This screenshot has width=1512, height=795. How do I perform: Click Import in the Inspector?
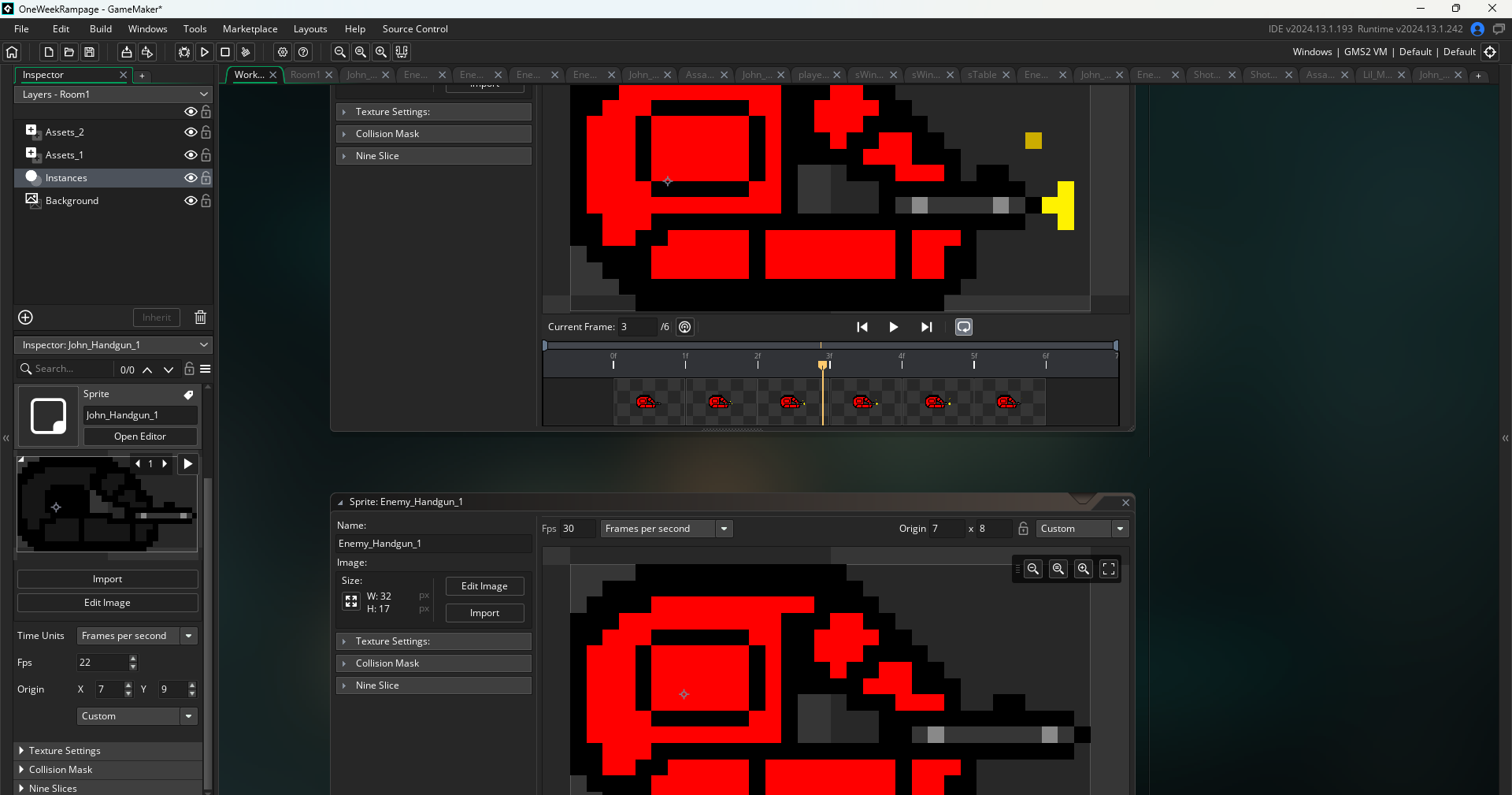click(x=107, y=579)
